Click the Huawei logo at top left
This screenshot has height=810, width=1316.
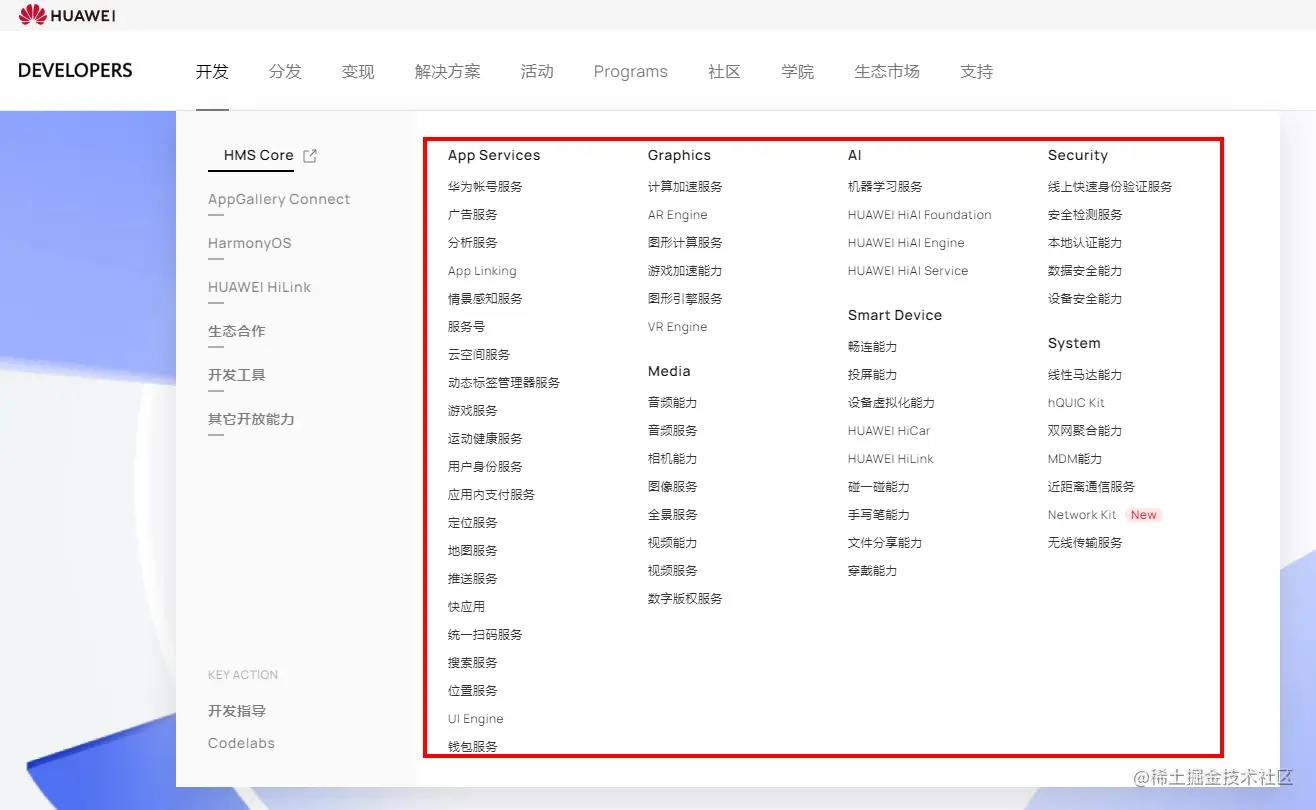tap(66, 14)
